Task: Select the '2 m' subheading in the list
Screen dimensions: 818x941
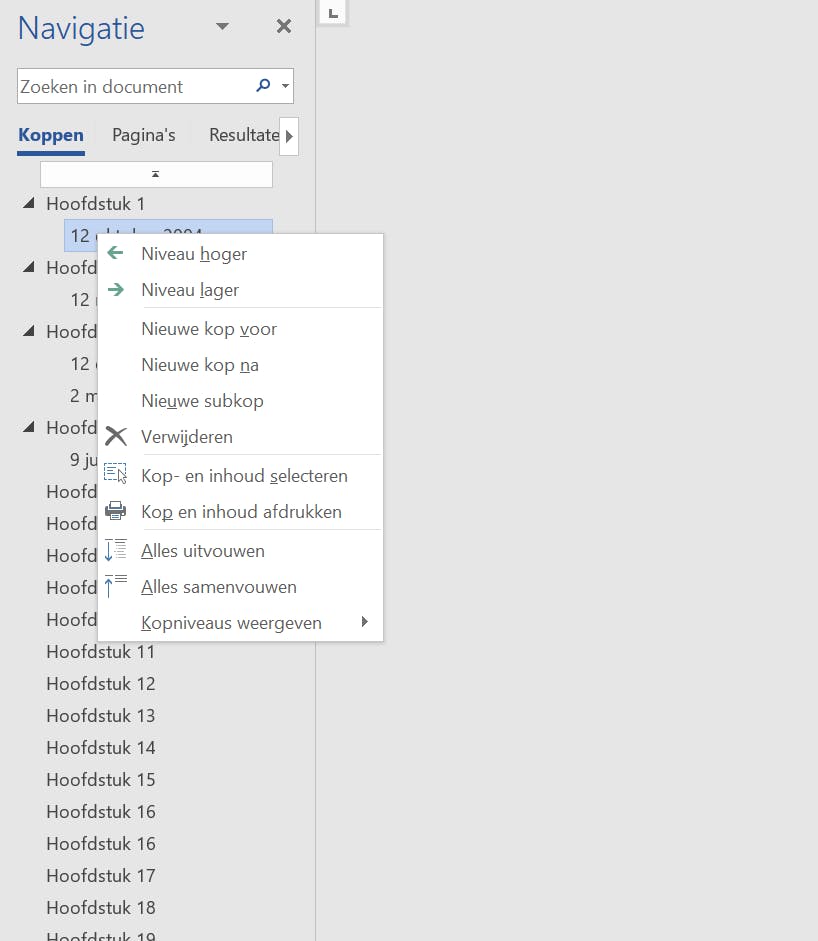Action: [x=83, y=396]
